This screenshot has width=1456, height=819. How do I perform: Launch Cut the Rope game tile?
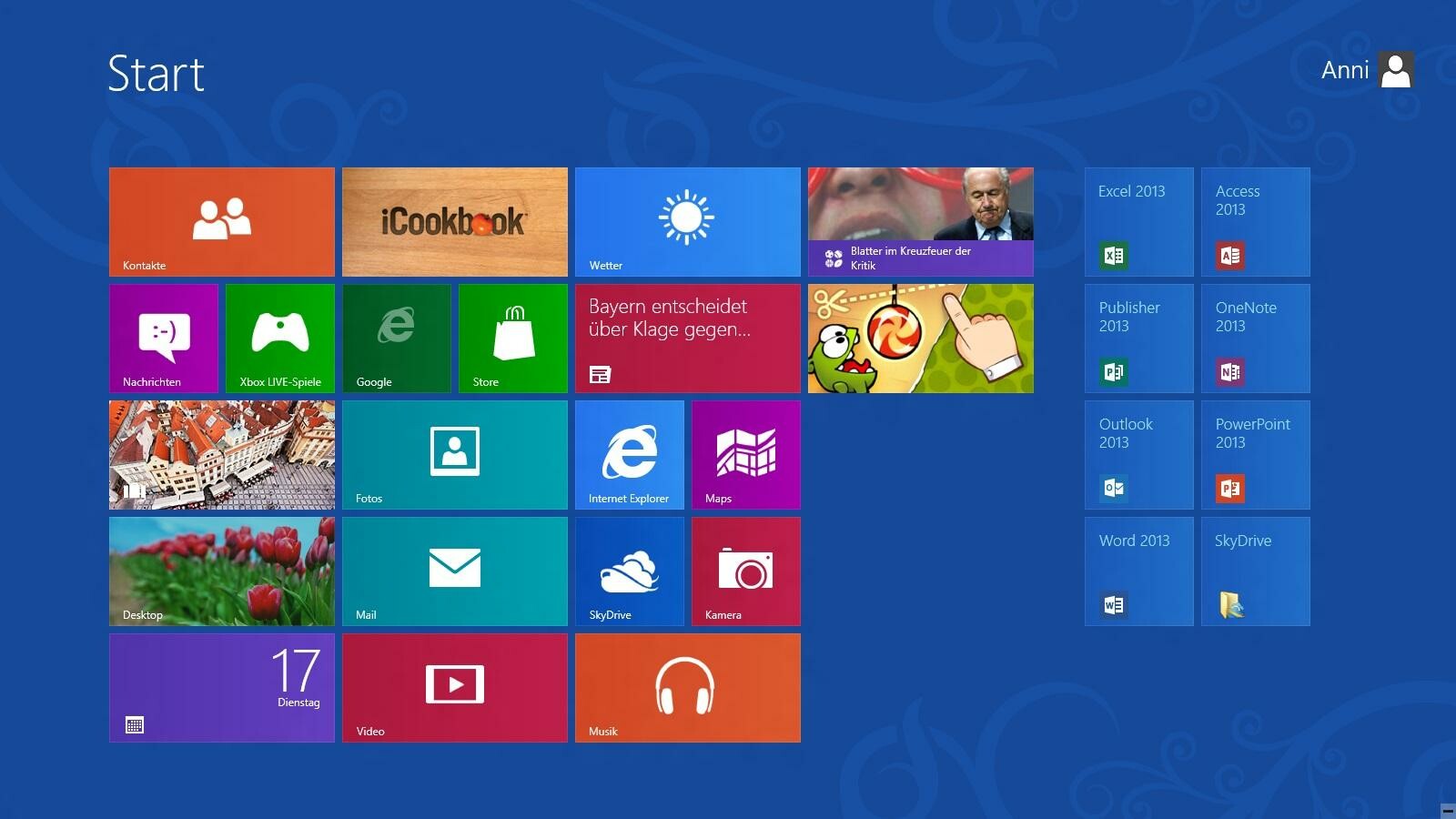tap(920, 338)
